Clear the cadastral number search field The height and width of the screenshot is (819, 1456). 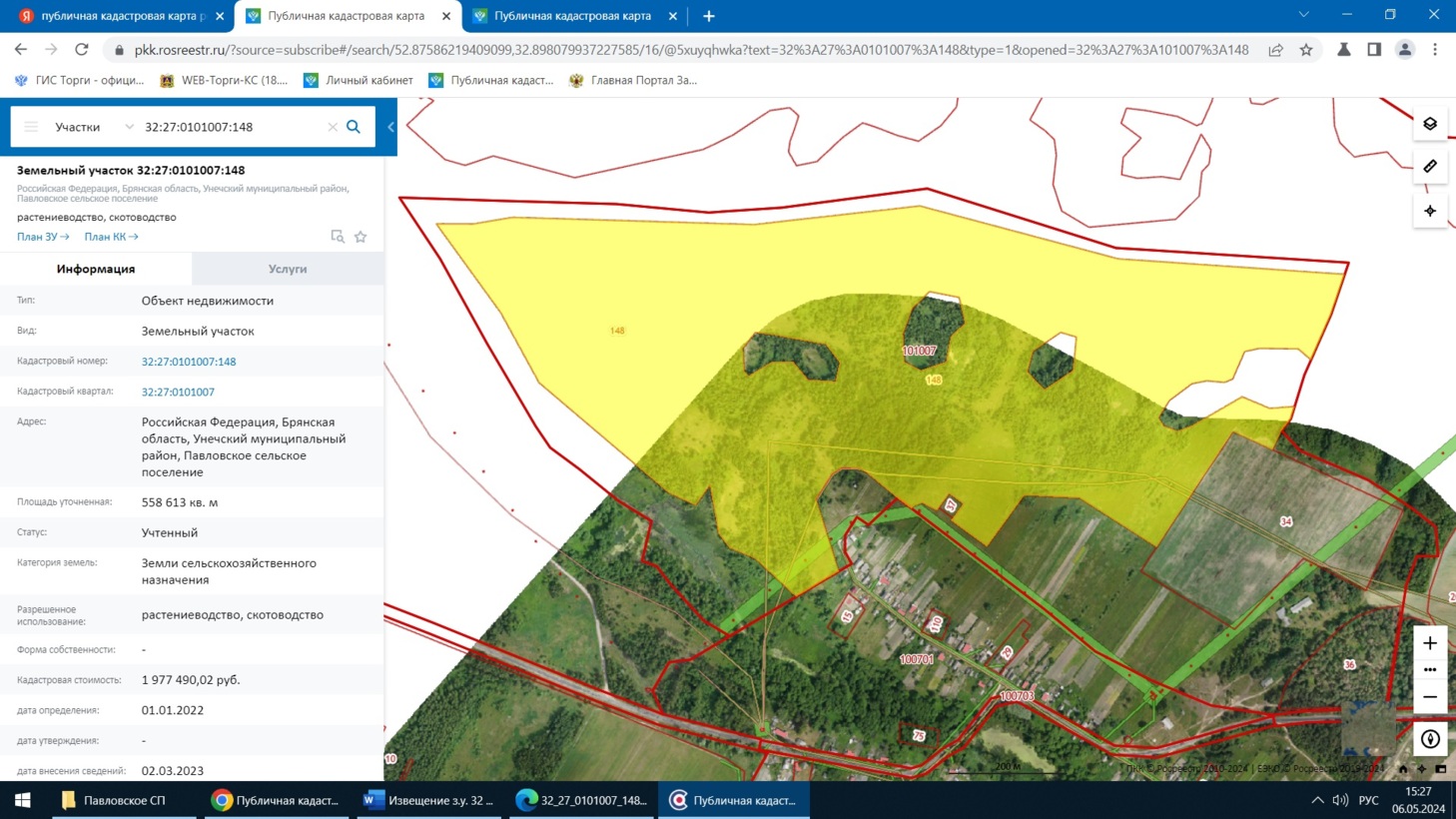coord(333,127)
